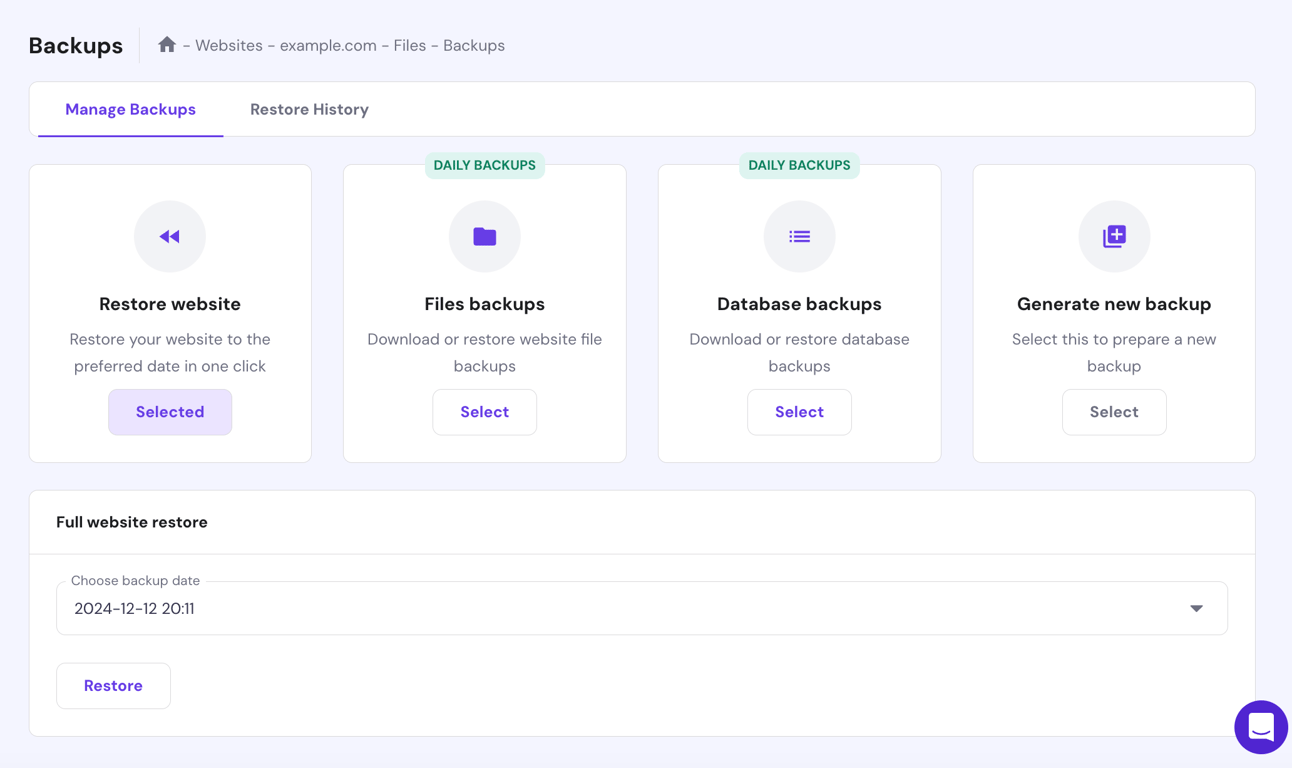Click the DAILY BACKUPS badge above Files backups
Image resolution: width=1292 pixels, height=768 pixels.
[484, 165]
